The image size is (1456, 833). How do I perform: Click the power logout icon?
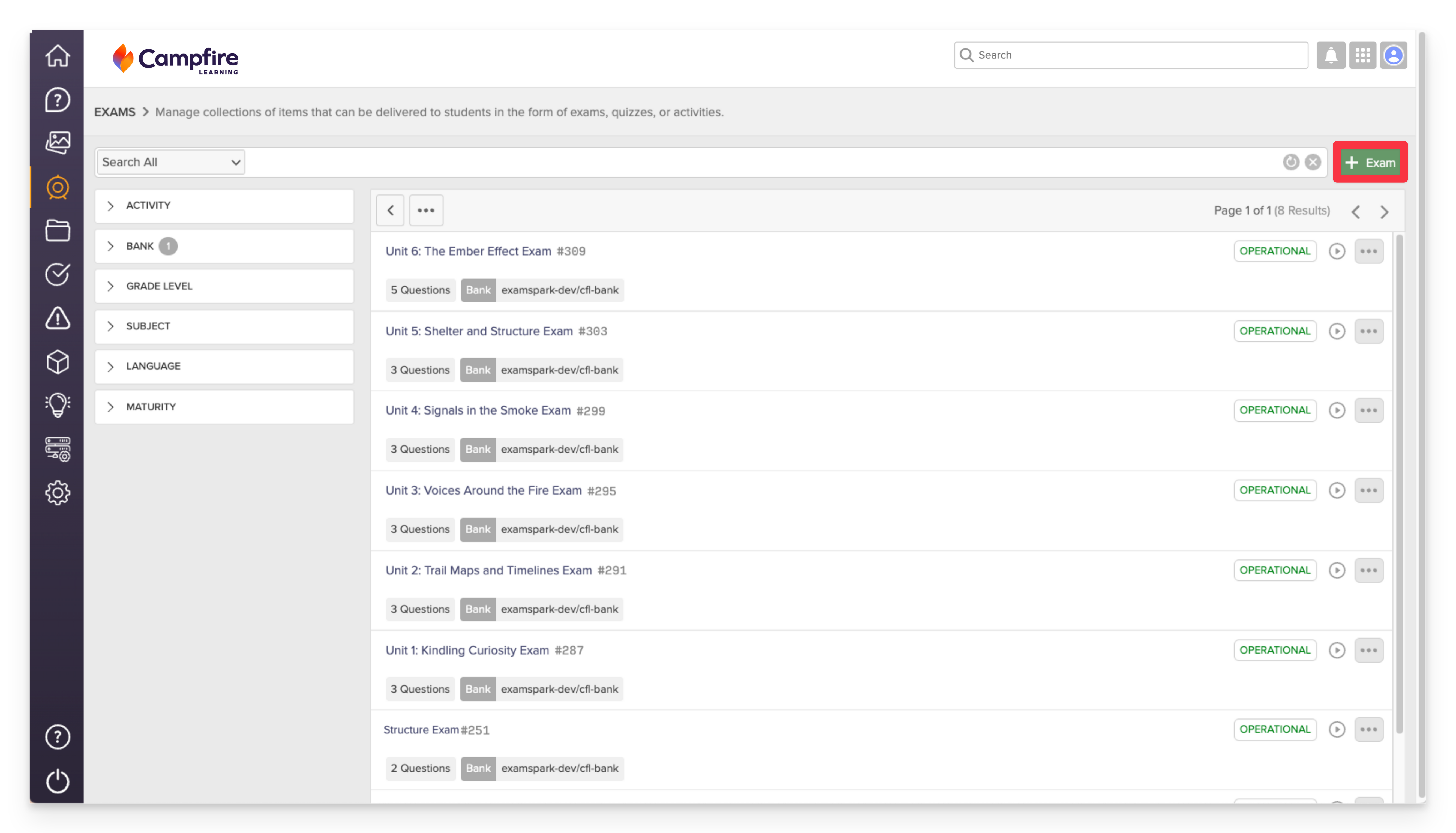[57, 781]
